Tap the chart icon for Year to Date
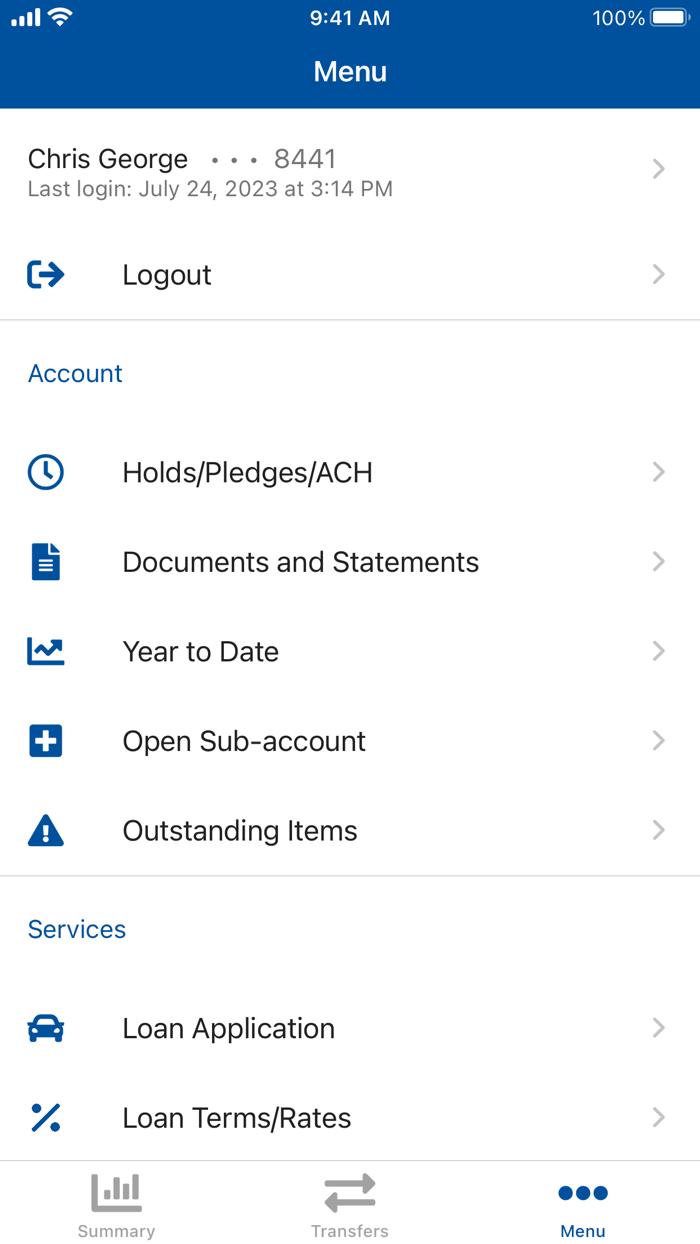The image size is (700, 1244). coord(46,651)
